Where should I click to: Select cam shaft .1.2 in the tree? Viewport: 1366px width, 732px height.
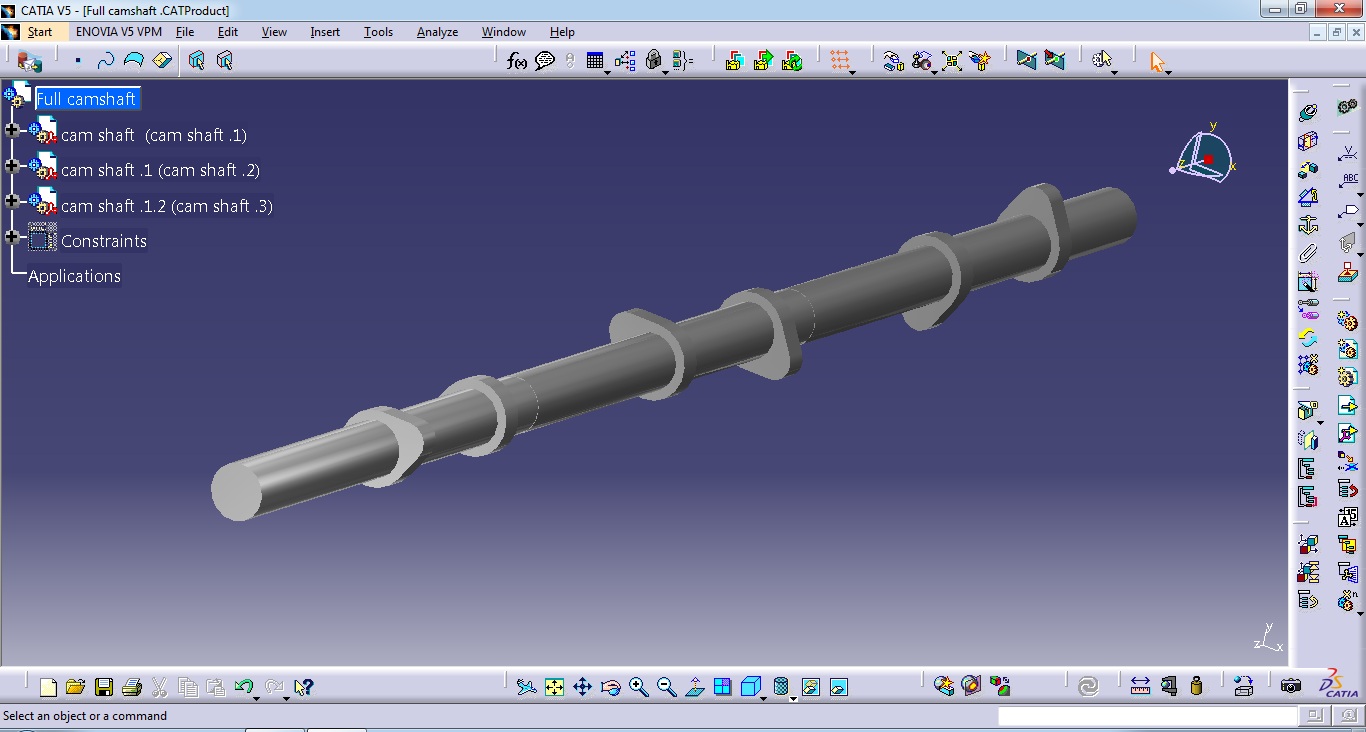coord(166,205)
